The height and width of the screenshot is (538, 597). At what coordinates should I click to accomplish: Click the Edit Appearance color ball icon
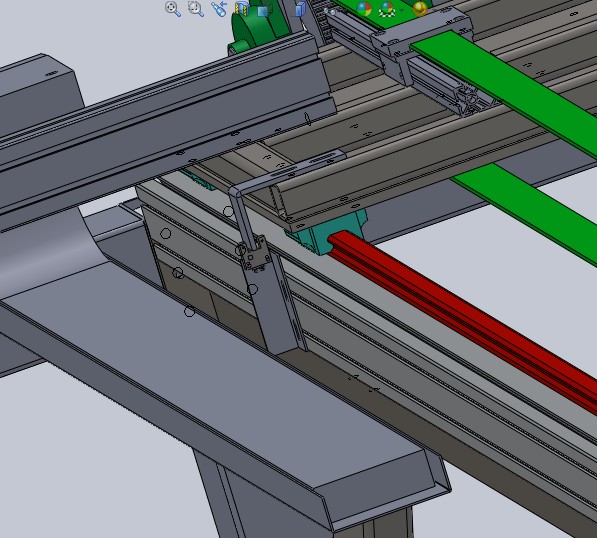[364, 8]
